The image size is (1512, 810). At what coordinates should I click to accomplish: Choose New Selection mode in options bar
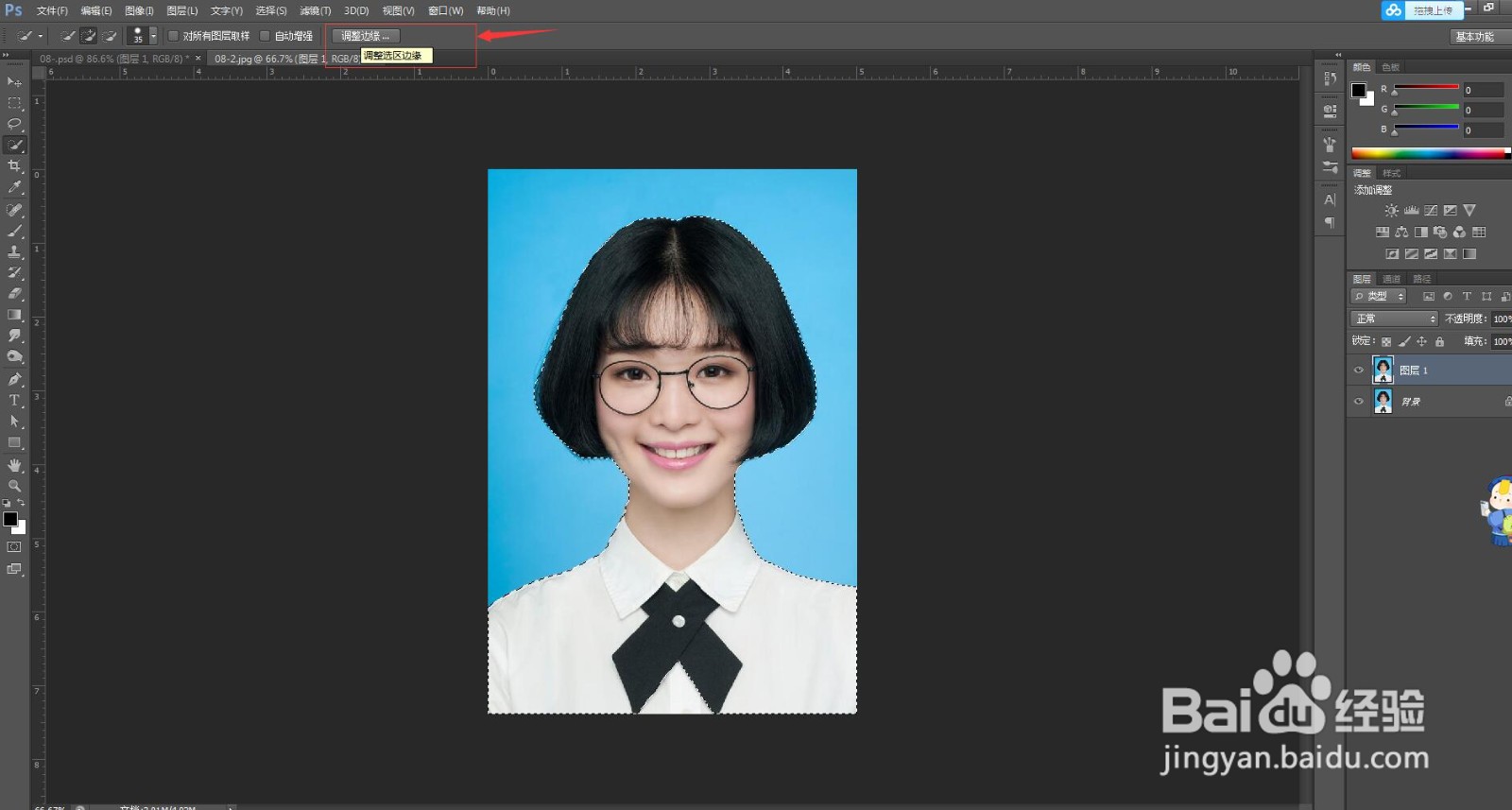(x=68, y=36)
